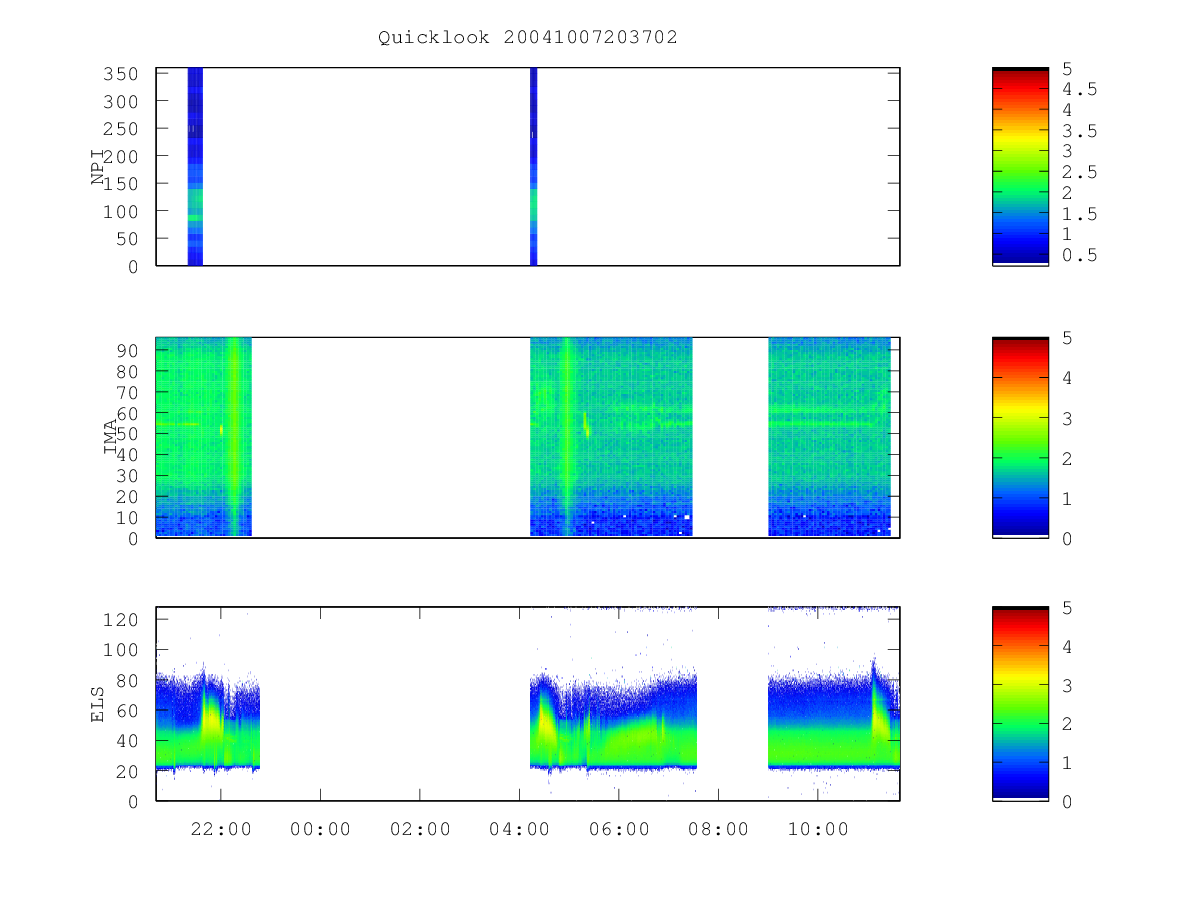Screen dimensions: 1200x900
Task: Click the first ELS spectrogram block near 22:00
Action: click(208, 720)
